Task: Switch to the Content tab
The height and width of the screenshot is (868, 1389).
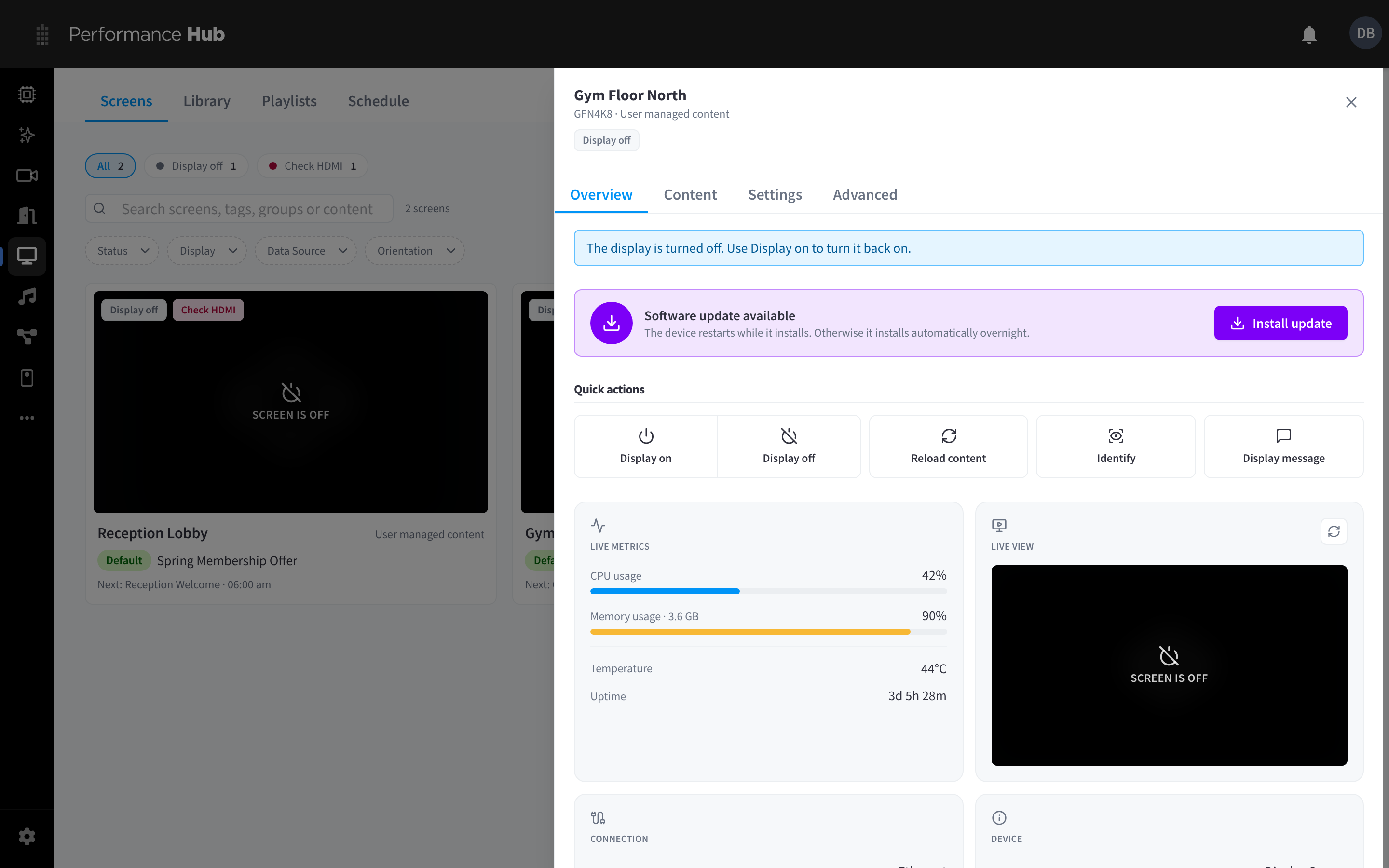Action: pos(690,195)
